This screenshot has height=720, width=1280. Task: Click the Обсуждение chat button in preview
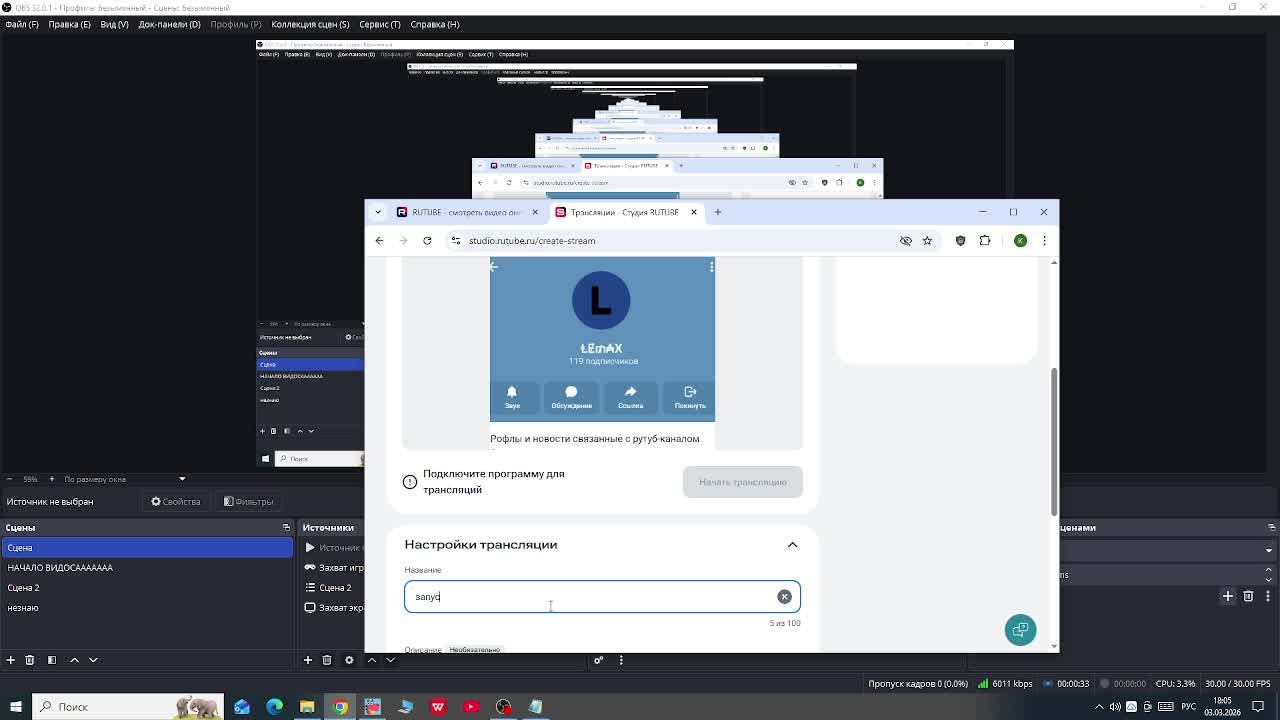[x=571, y=397]
